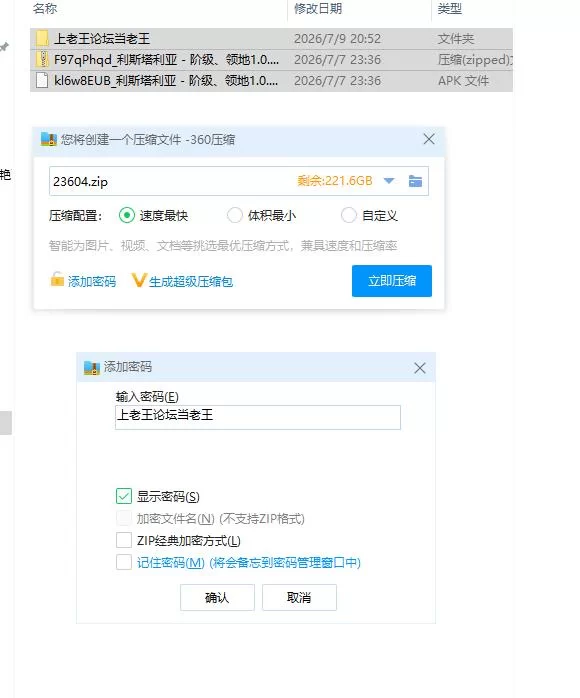Screen dimensions: 580x698
Task: Click the 剩余:221.6GB free space text
Action: [335, 181]
